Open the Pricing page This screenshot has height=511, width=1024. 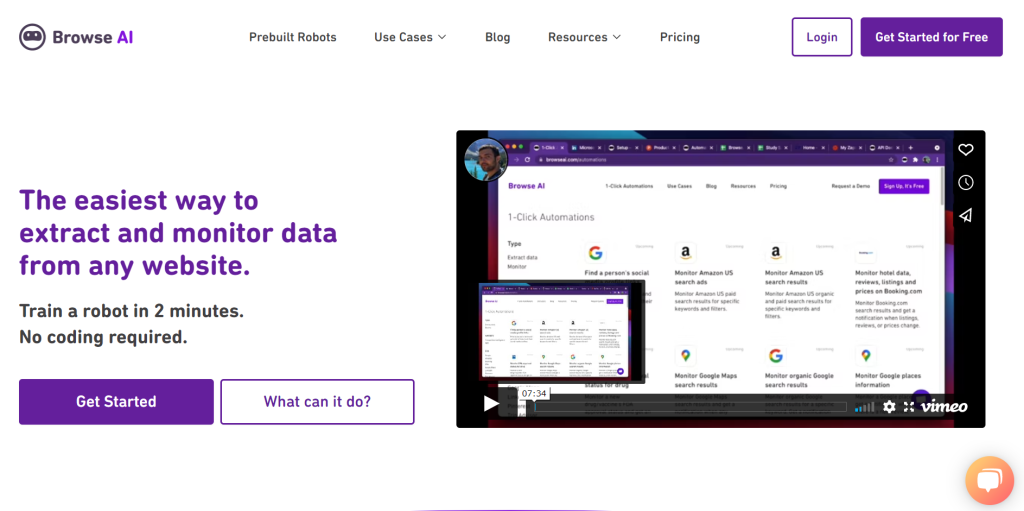[680, 37]
